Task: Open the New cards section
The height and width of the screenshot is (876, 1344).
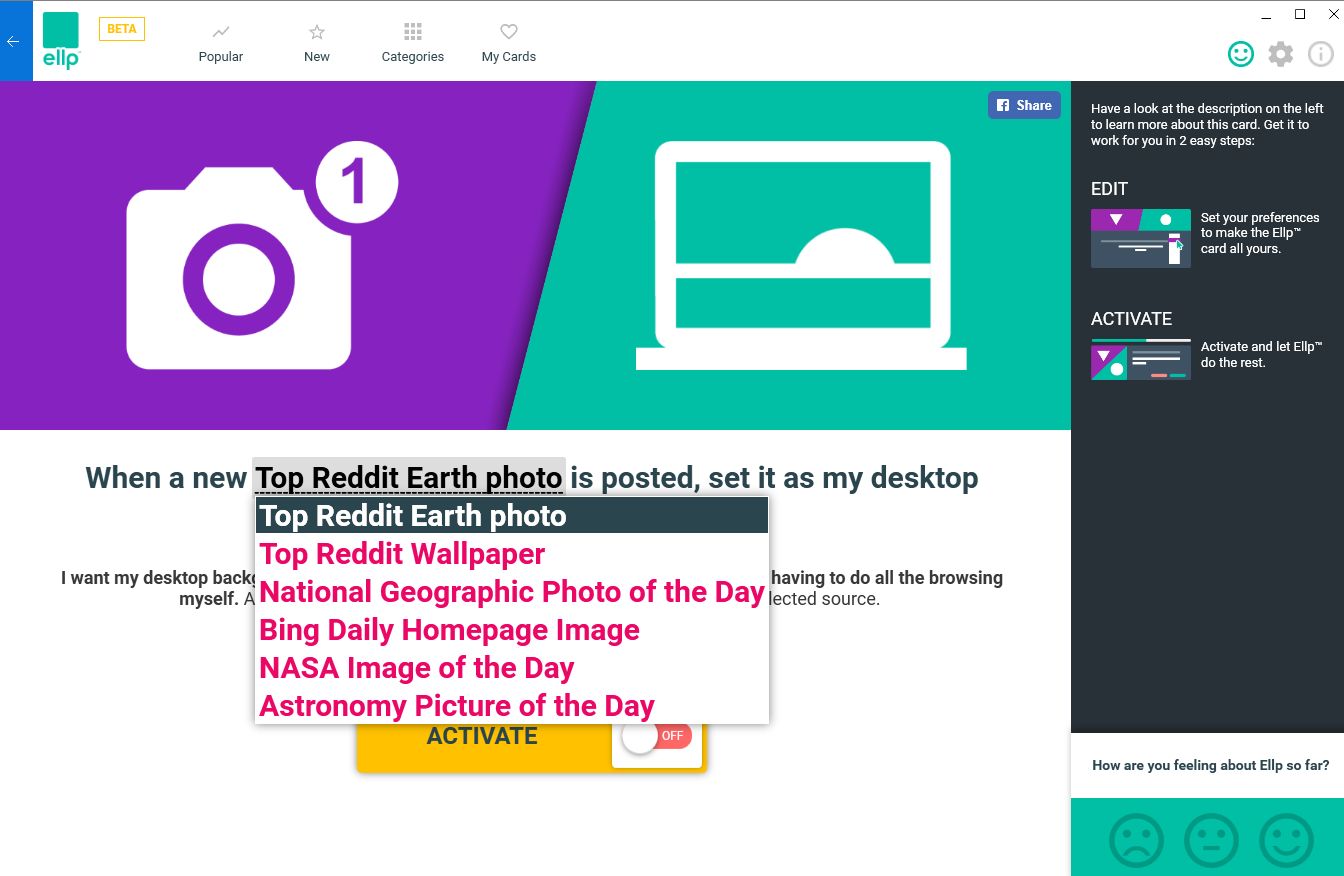Action: (317, 43)
